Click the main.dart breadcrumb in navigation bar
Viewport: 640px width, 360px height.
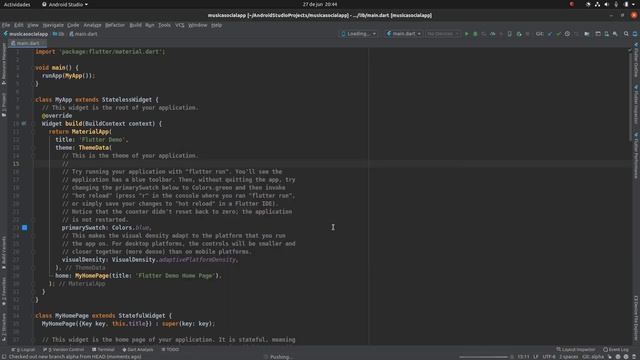(83, 34)
